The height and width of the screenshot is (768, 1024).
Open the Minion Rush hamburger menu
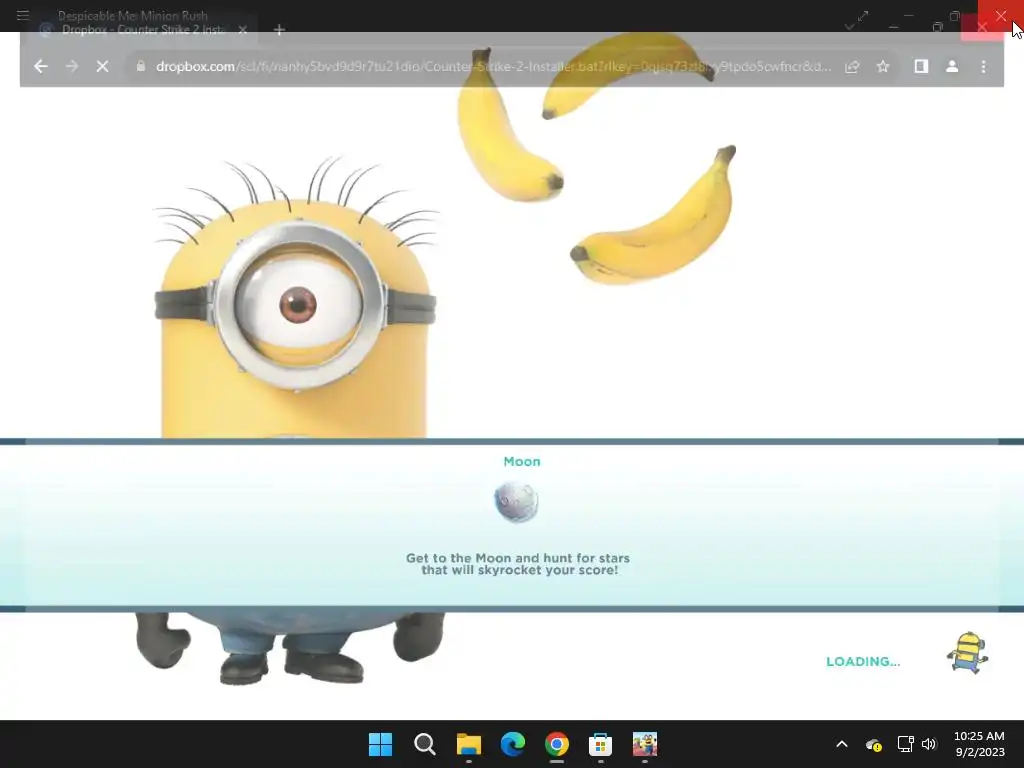click(23, 15)
